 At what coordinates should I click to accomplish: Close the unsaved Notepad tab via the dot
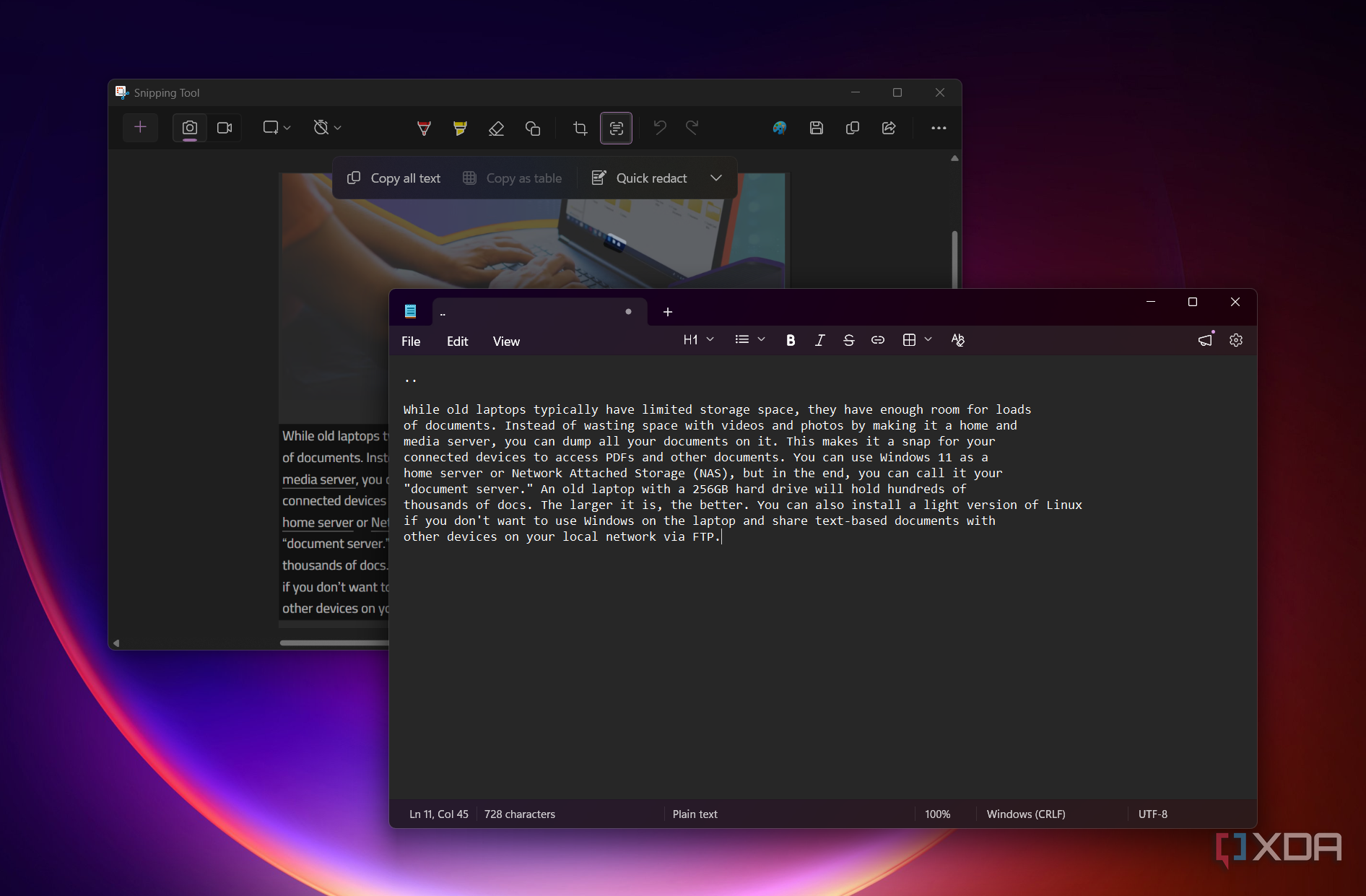point(628,312)
